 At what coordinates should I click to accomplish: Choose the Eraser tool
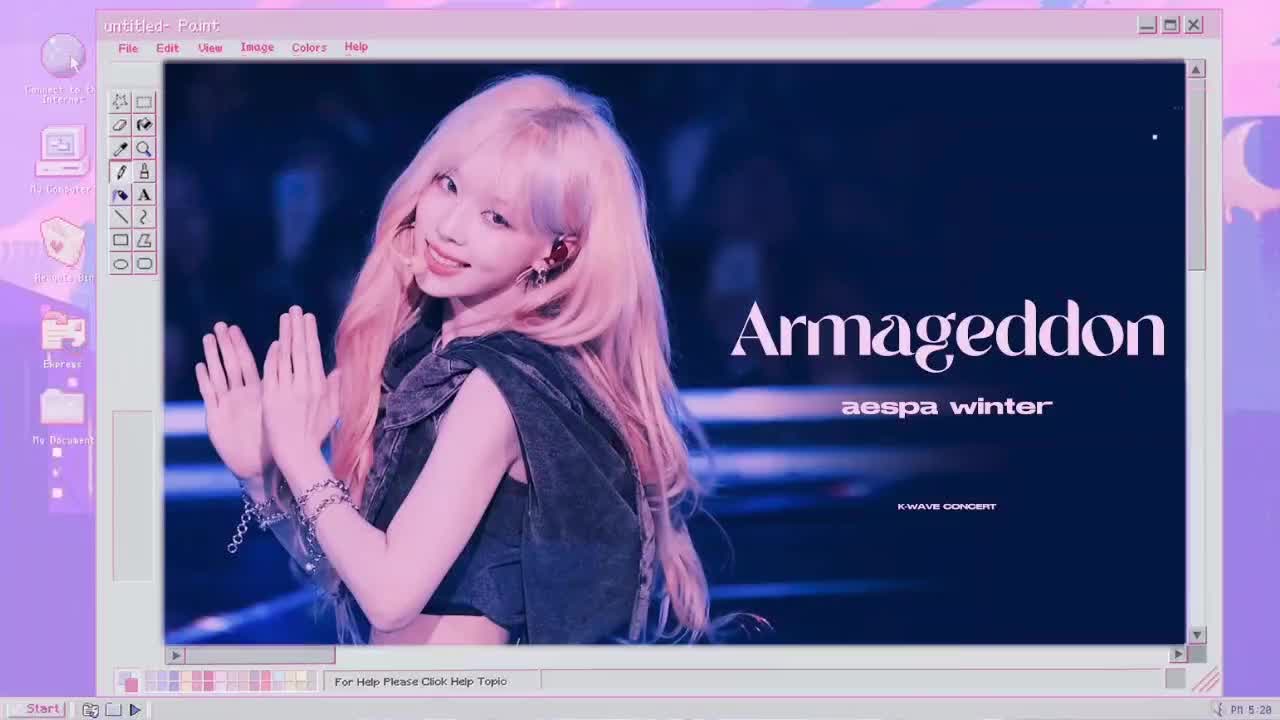point(120,125)
